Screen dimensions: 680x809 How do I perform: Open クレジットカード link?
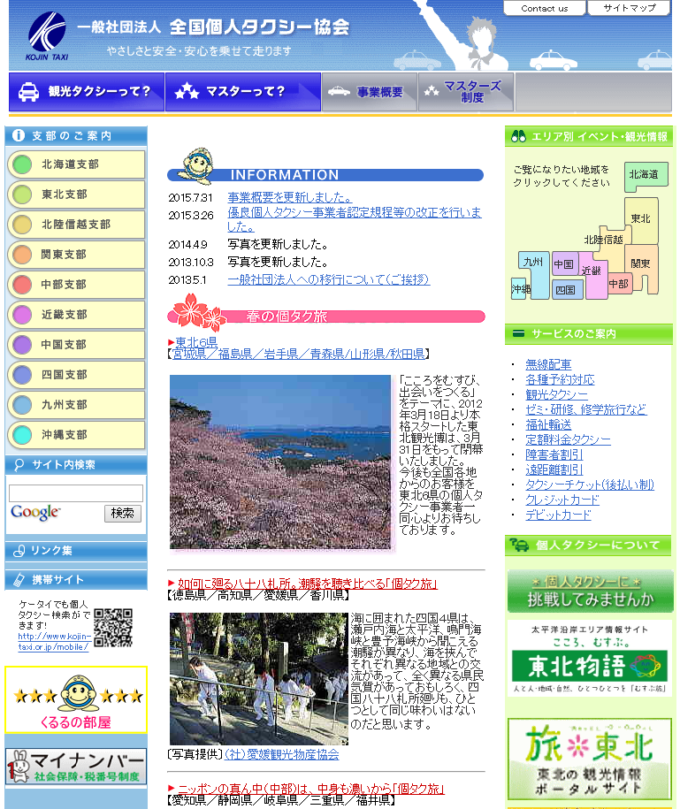[562, 500]
